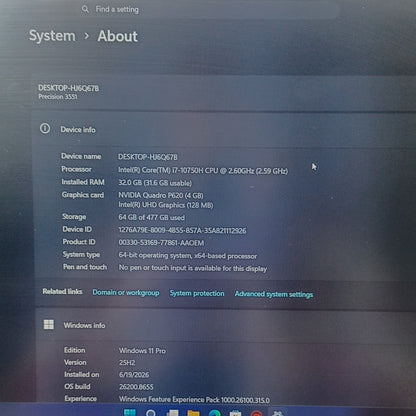This screenshot has height=416, width=416.
Task: Open System protection link
Action: [x=197, y=293]
